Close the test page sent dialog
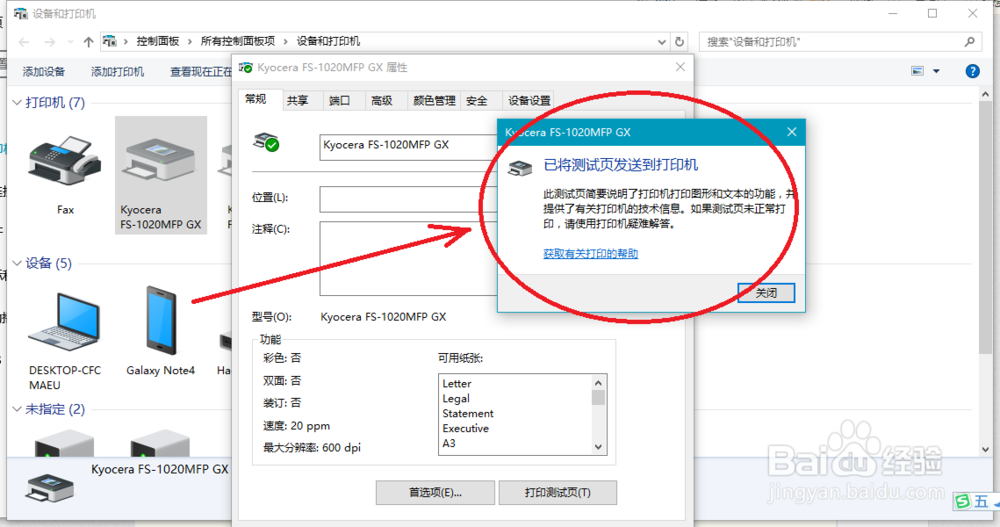This screenshot has height=527, width=1000. (x=791, y=132)
